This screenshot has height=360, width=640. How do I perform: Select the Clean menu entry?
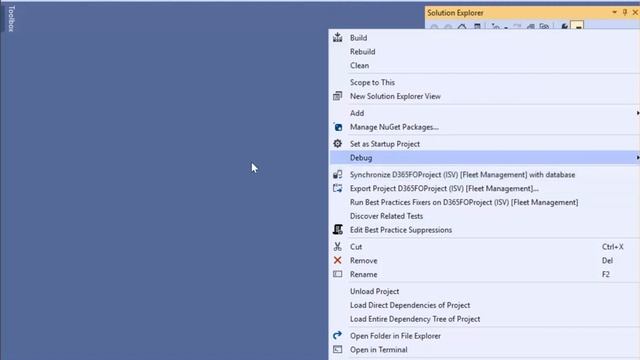359,66
